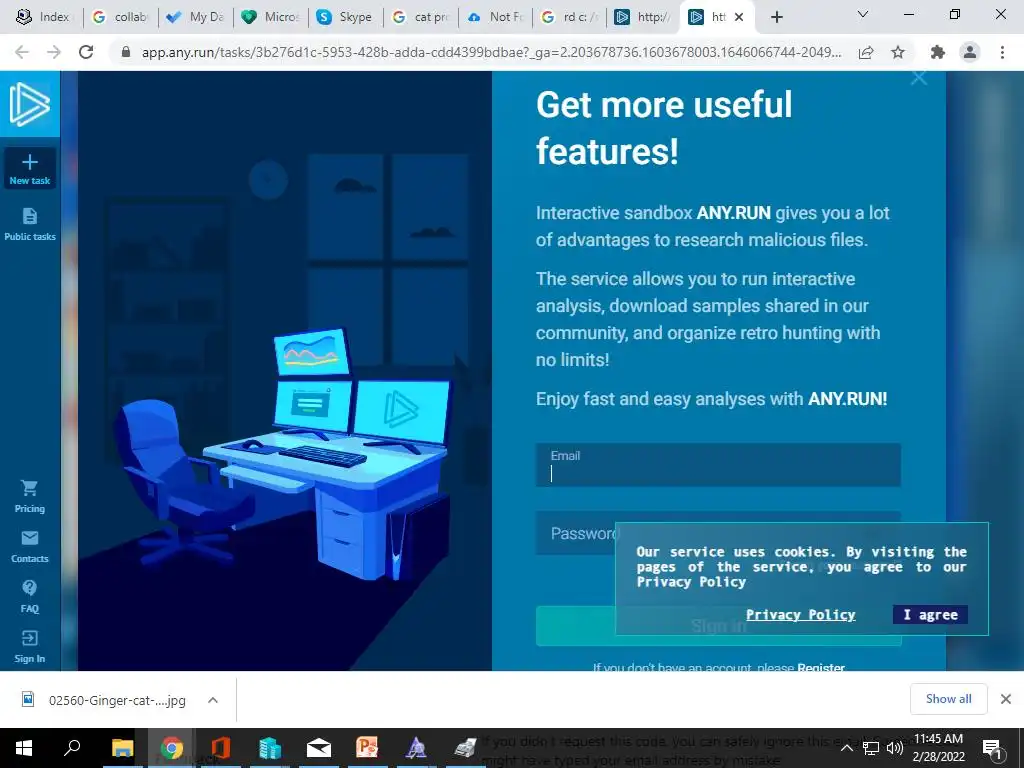Open Chrome three-dot menu

click(x=1002, y=52)
